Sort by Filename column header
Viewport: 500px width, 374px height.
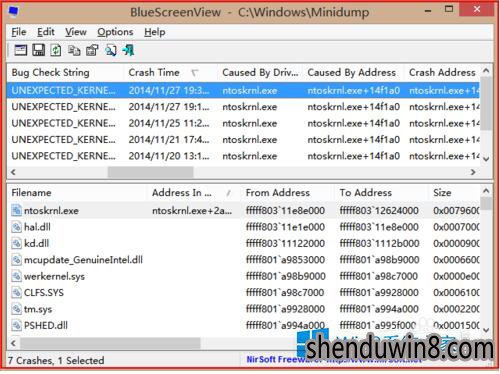tap(77, 193)
